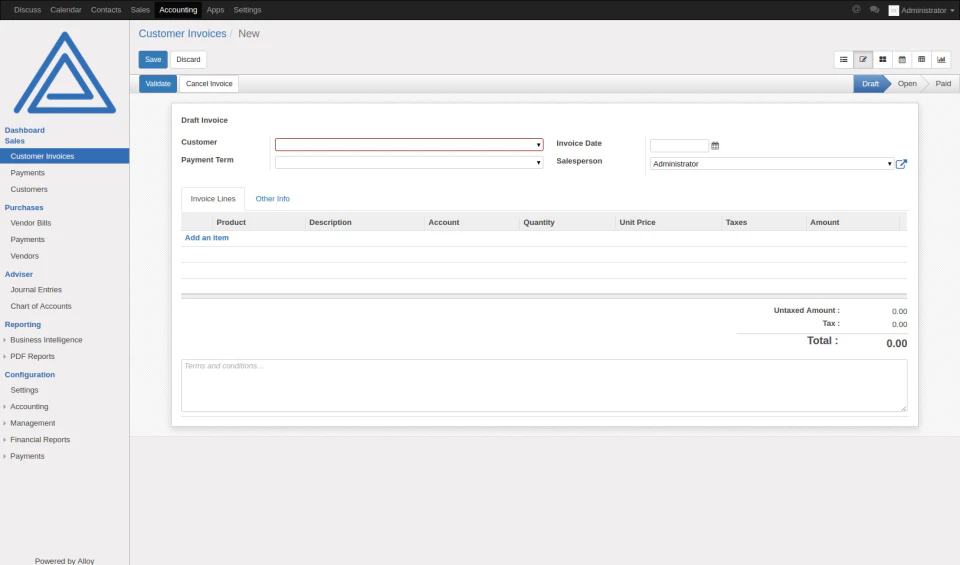This screenshot has height=565, width=960.
Task: Open the Contacts menu
Action: point(106,10)
